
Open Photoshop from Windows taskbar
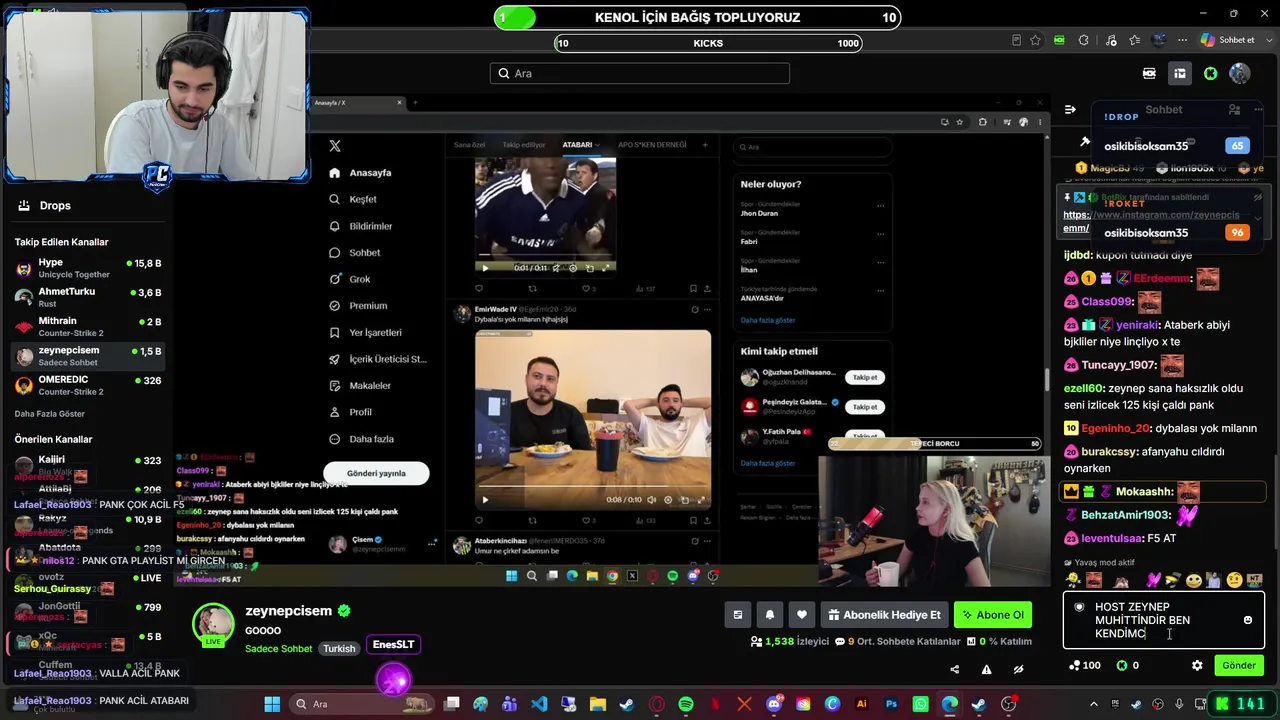(891, 704)
